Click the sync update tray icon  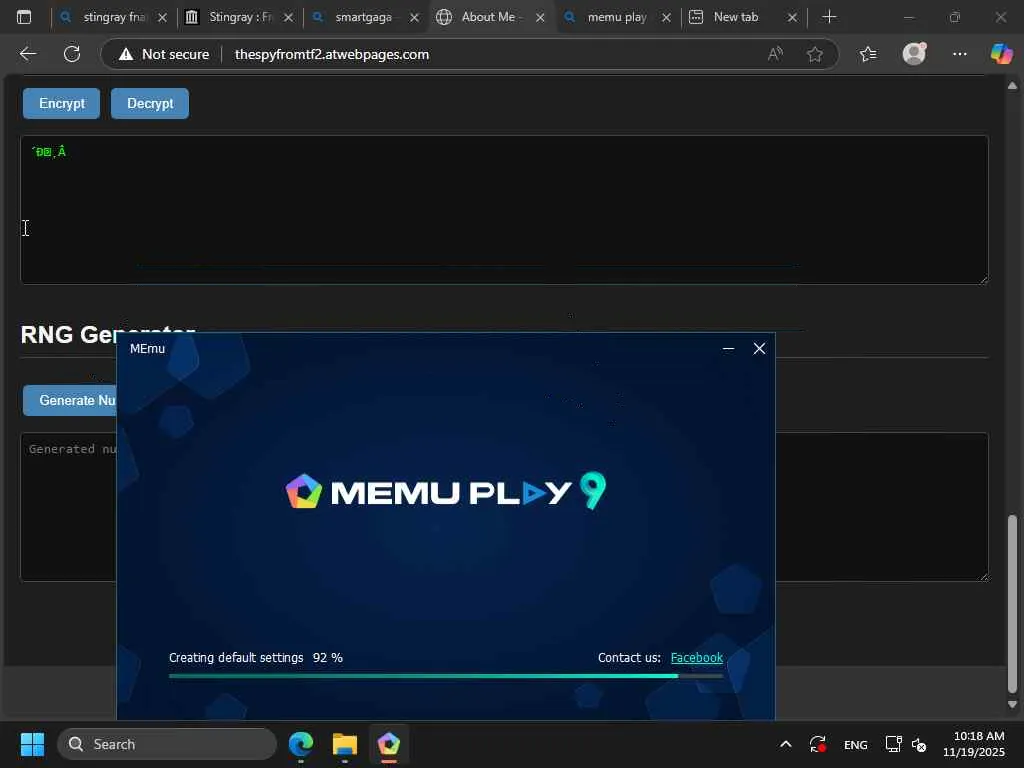pos(818,744)
